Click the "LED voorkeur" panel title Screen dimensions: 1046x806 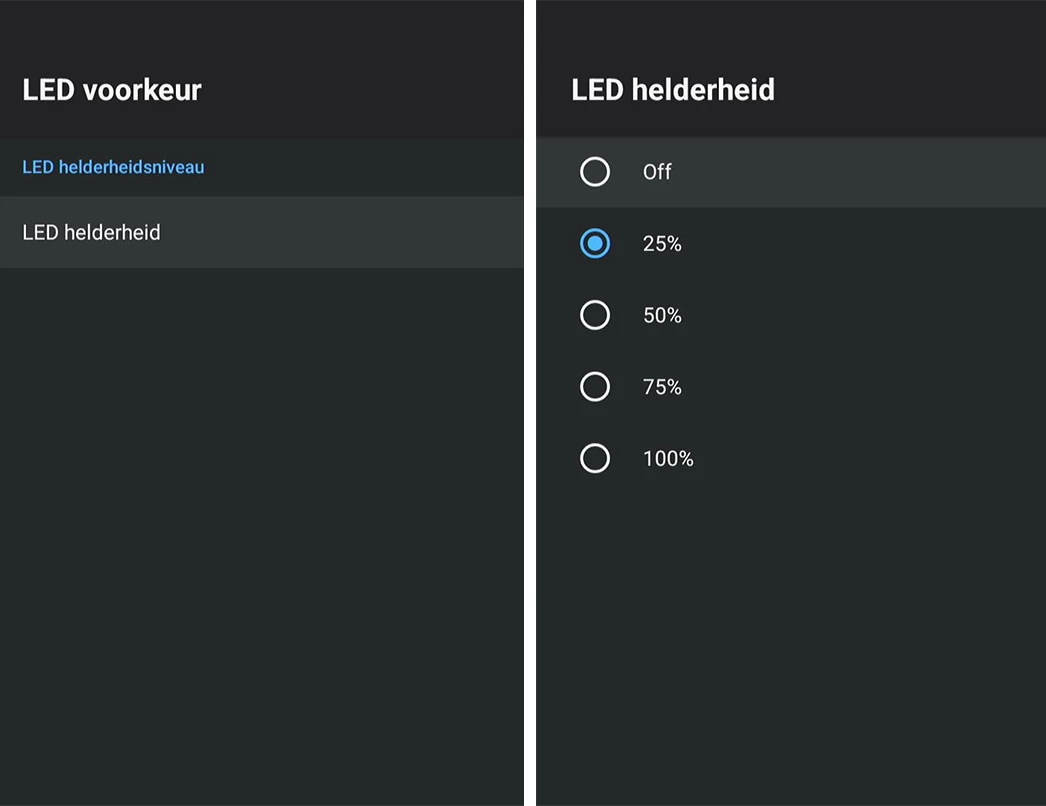[112, 90]
